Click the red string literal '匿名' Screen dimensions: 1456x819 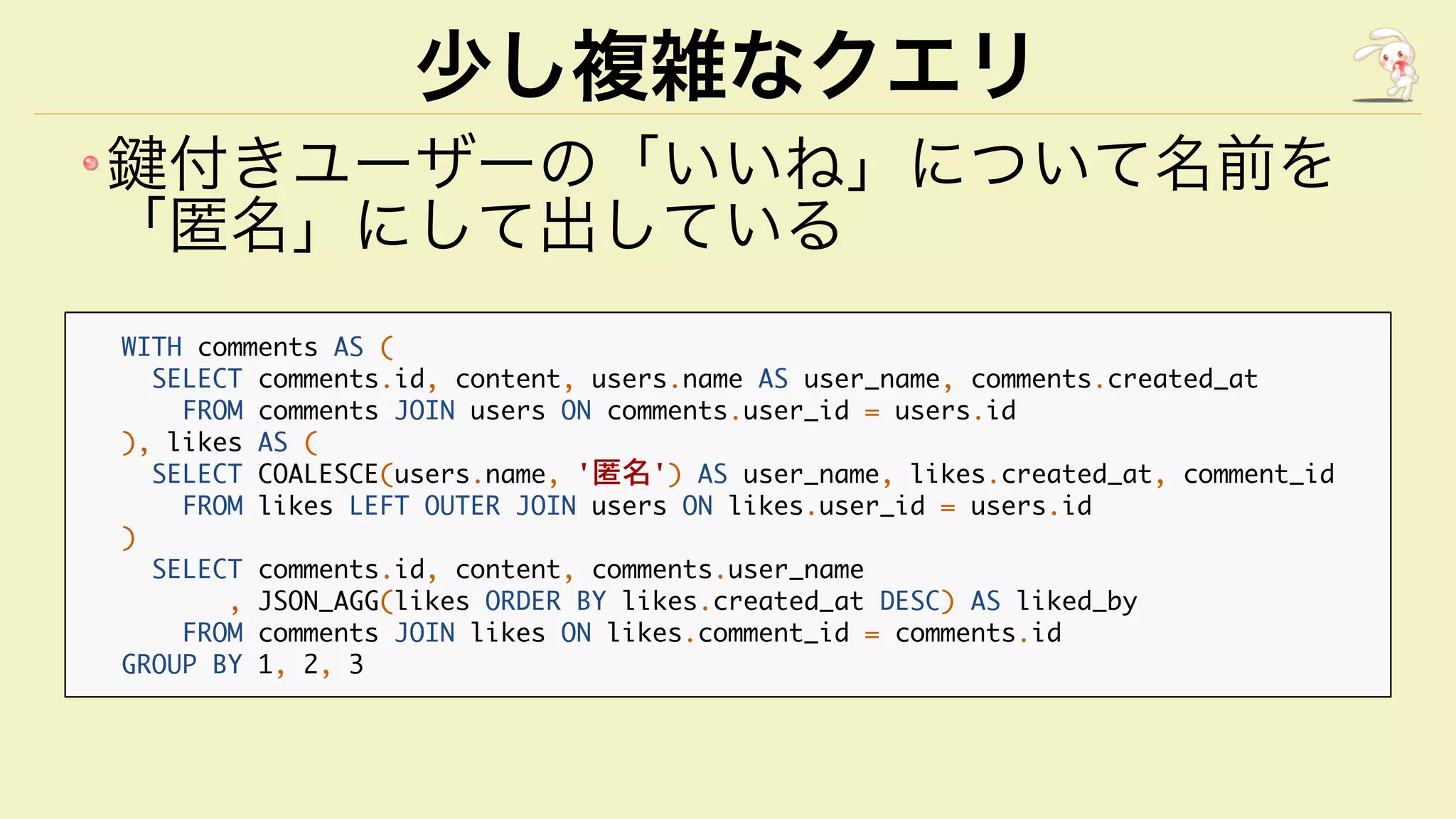click(621, 473)
